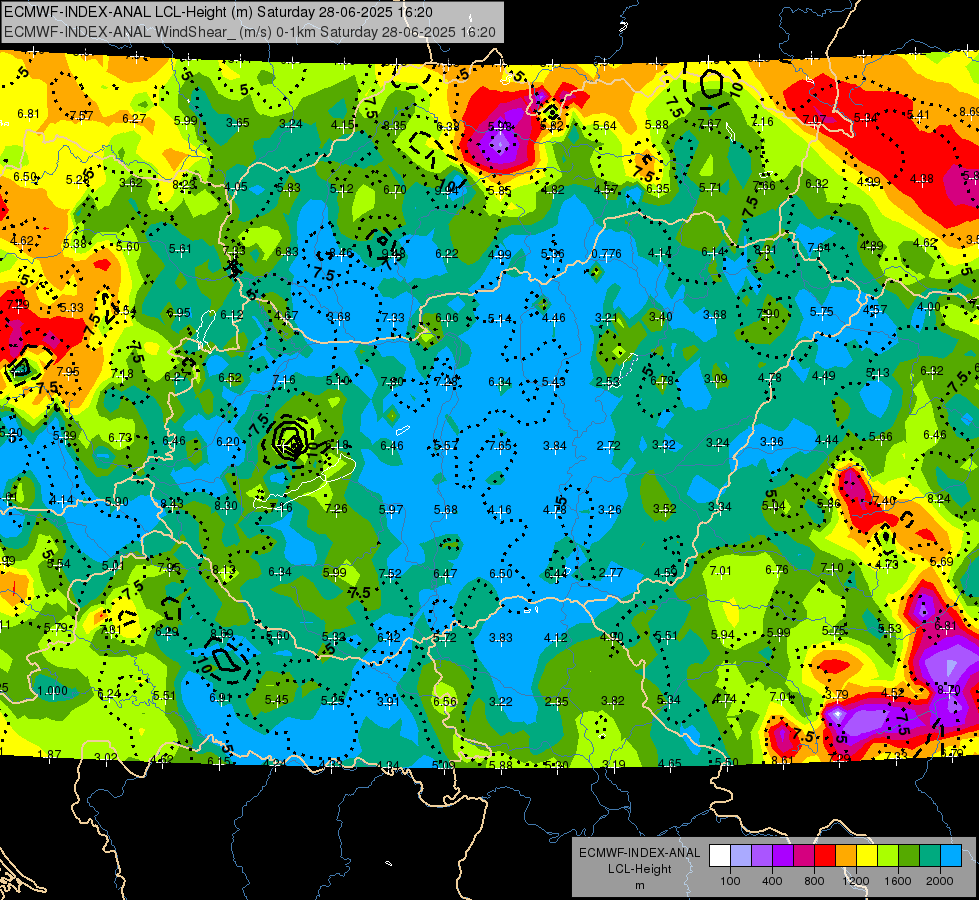Click the grid value 7.57
The image size is (979, 900).
(81, 116)
